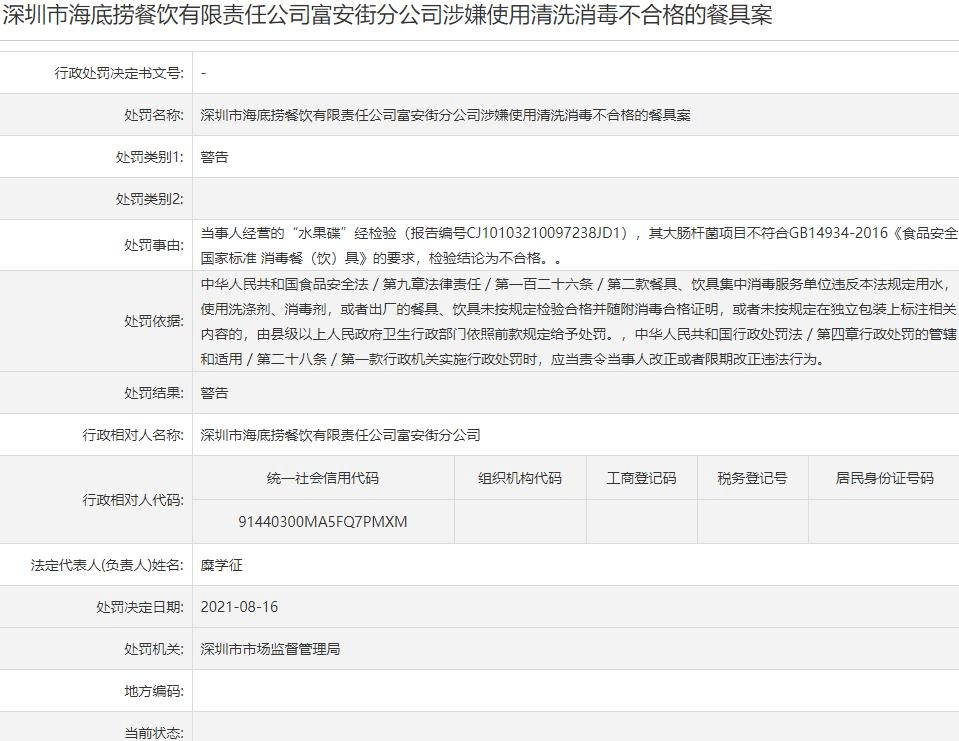
Task: Select the 行政处罚决定书文号 label
Action: click(x=119, y=73)
